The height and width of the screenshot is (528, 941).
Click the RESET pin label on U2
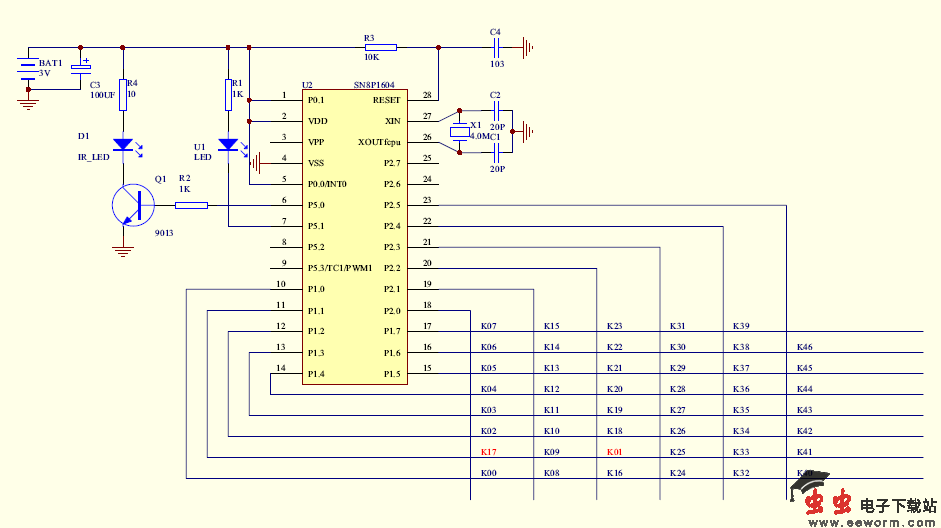point(386,100)
